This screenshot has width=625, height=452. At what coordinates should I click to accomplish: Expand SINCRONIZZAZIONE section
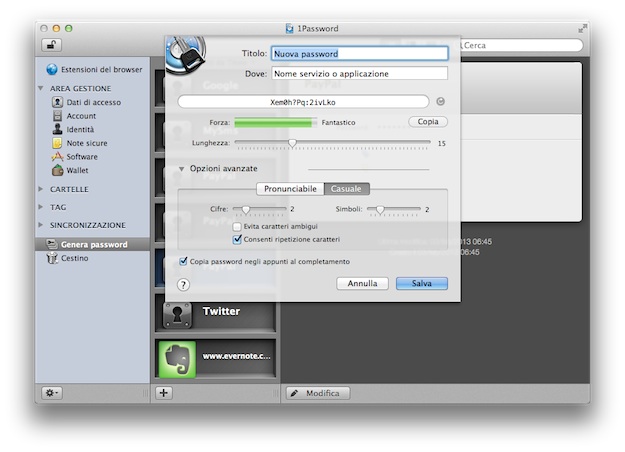point(41,225)
